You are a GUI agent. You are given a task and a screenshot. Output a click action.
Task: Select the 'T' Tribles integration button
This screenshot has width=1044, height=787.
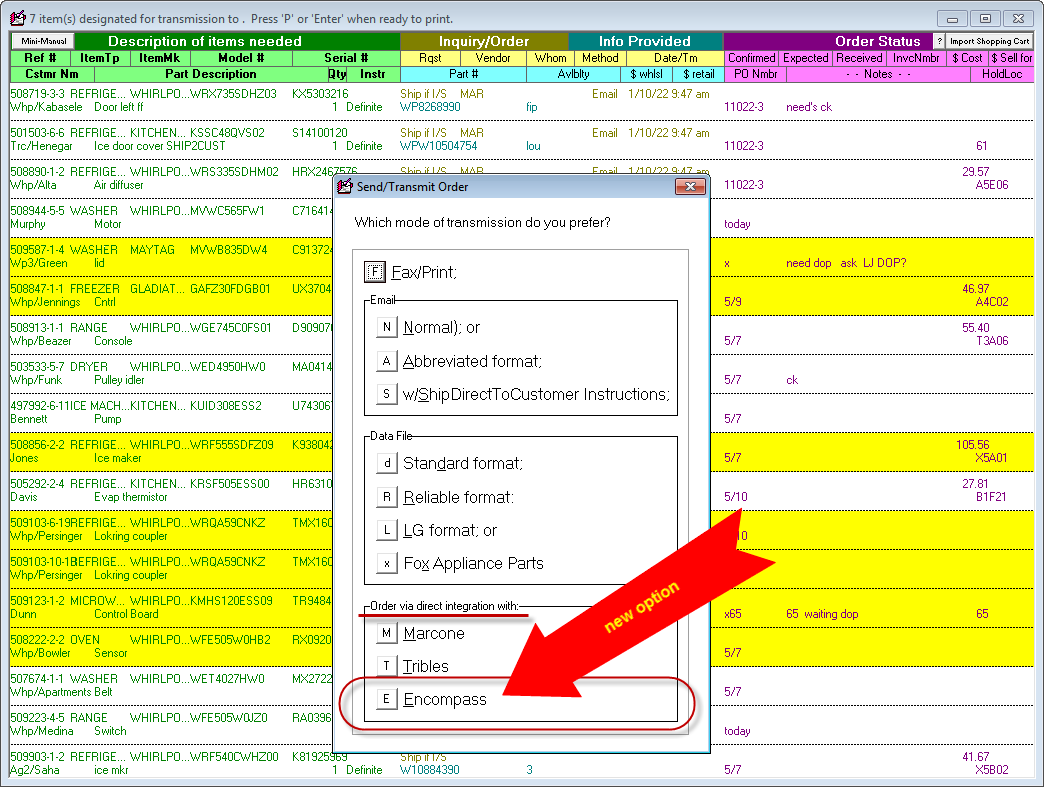387,666
